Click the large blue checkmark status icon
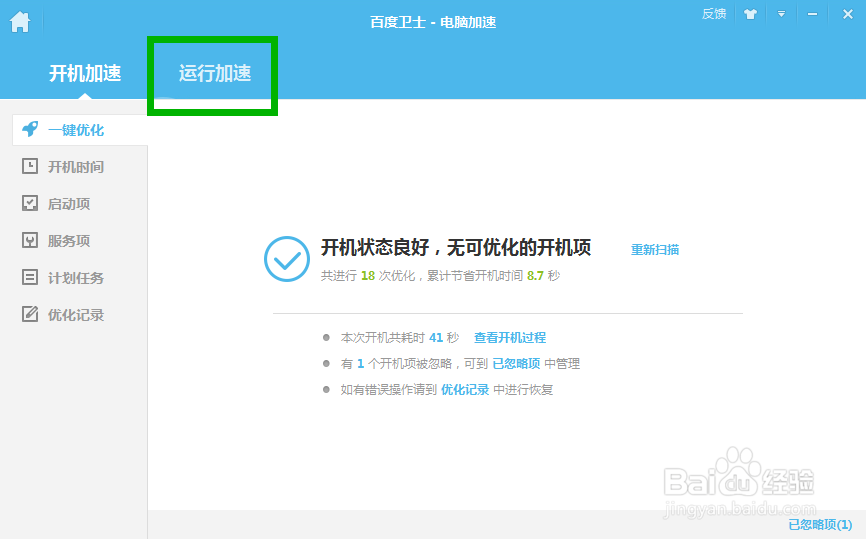866x539 pixels. 287,259
